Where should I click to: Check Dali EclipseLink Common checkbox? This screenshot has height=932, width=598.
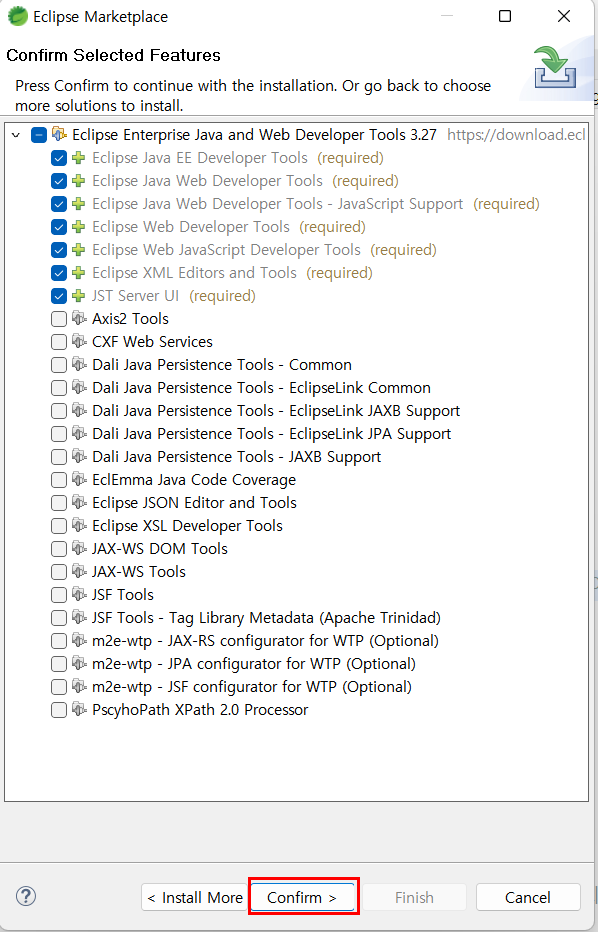click(x=59, y=388)
